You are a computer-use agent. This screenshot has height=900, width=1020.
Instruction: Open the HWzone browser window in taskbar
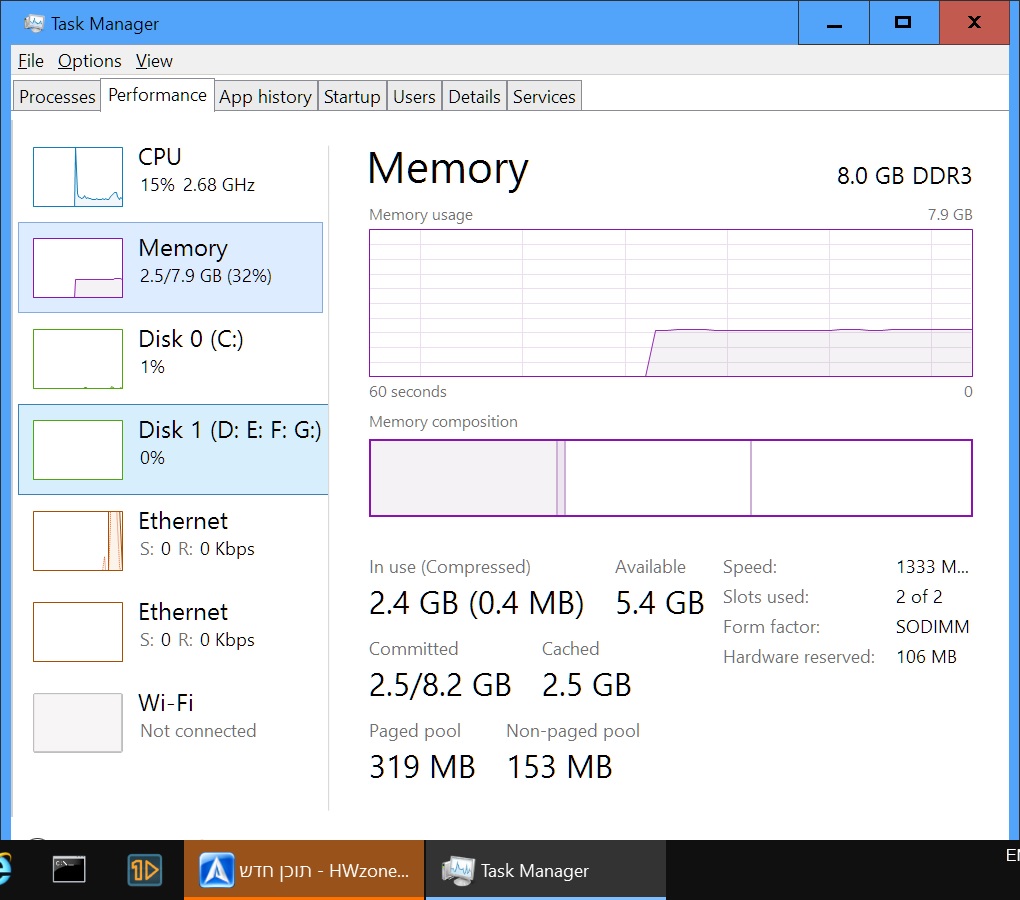[304, 869]
